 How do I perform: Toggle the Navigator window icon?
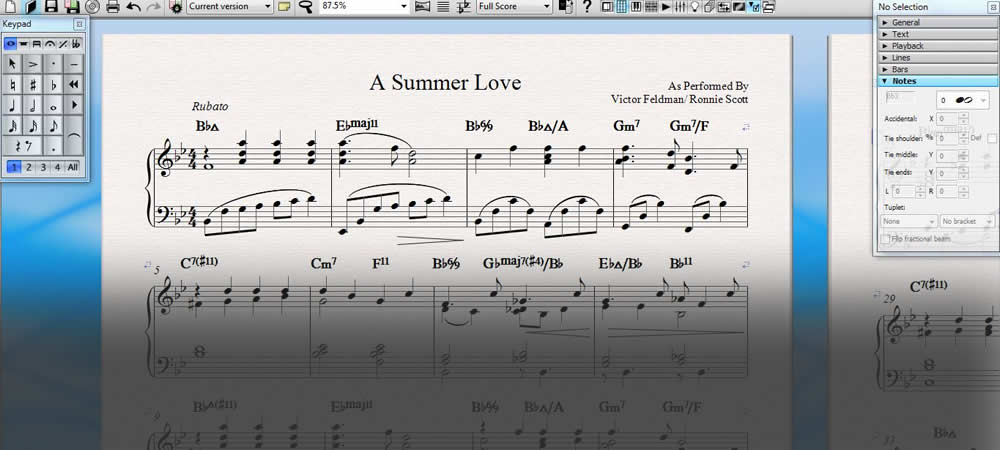(607, 6)
